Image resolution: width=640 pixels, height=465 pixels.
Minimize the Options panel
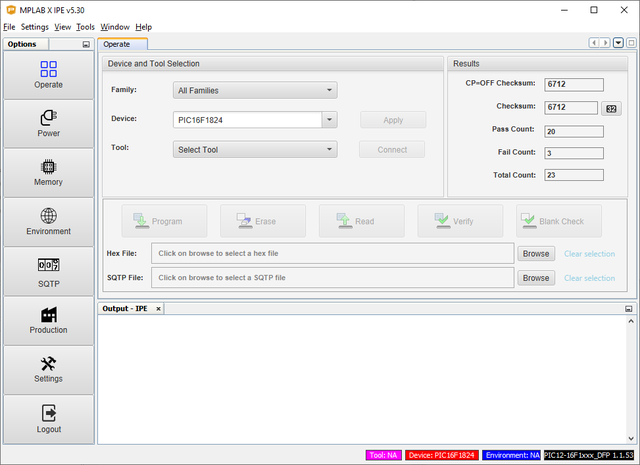[86, 45]
